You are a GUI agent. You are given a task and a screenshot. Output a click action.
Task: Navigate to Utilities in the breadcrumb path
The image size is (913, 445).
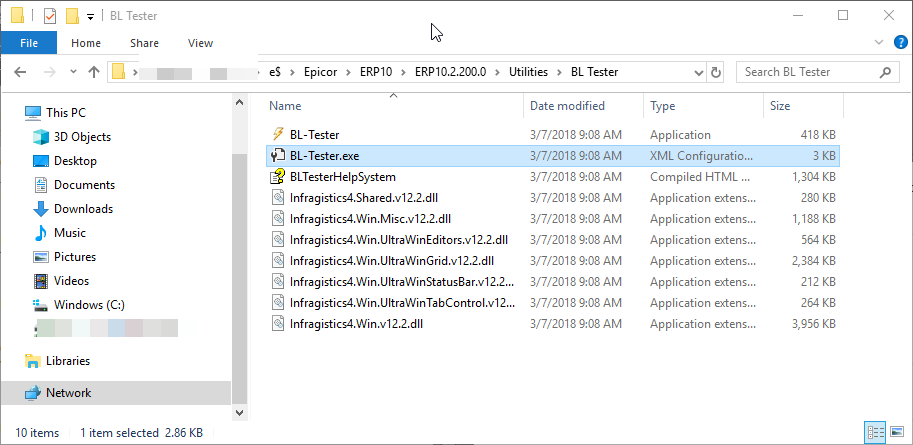point(528,72)
